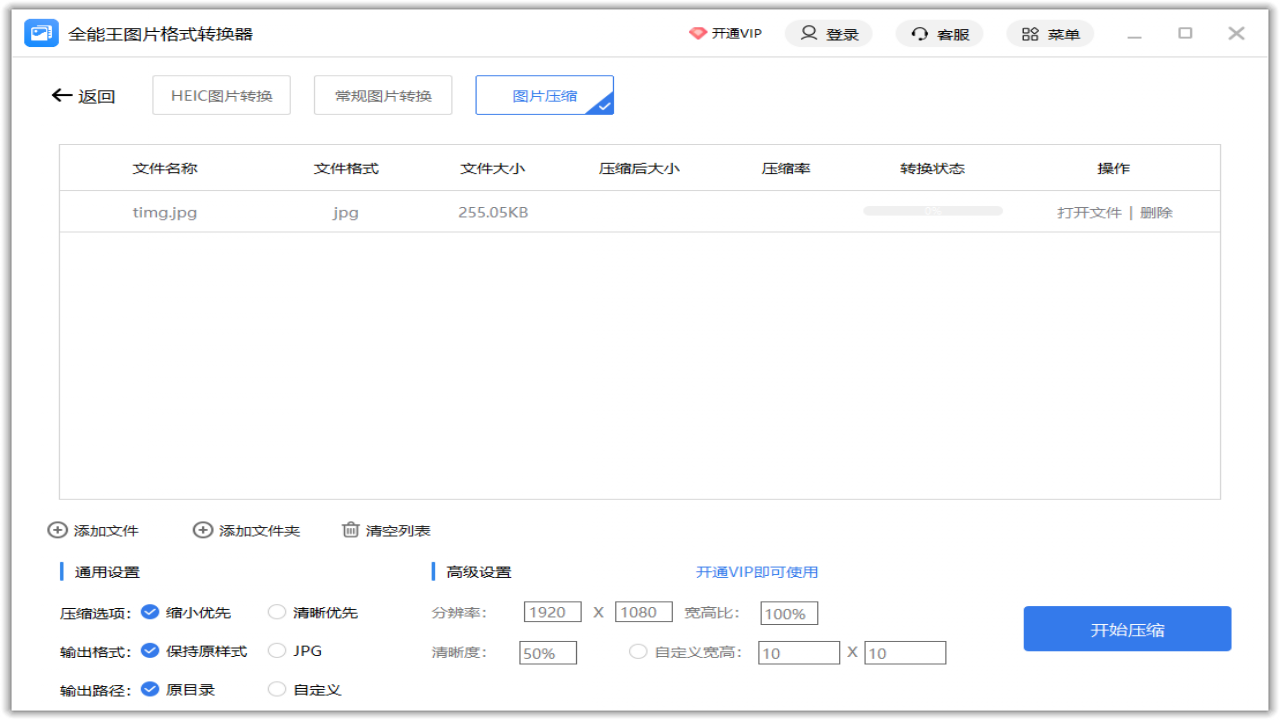Click the 添加文件夹 add folder icon
1280x720 pixels.
tap(203, 530)
